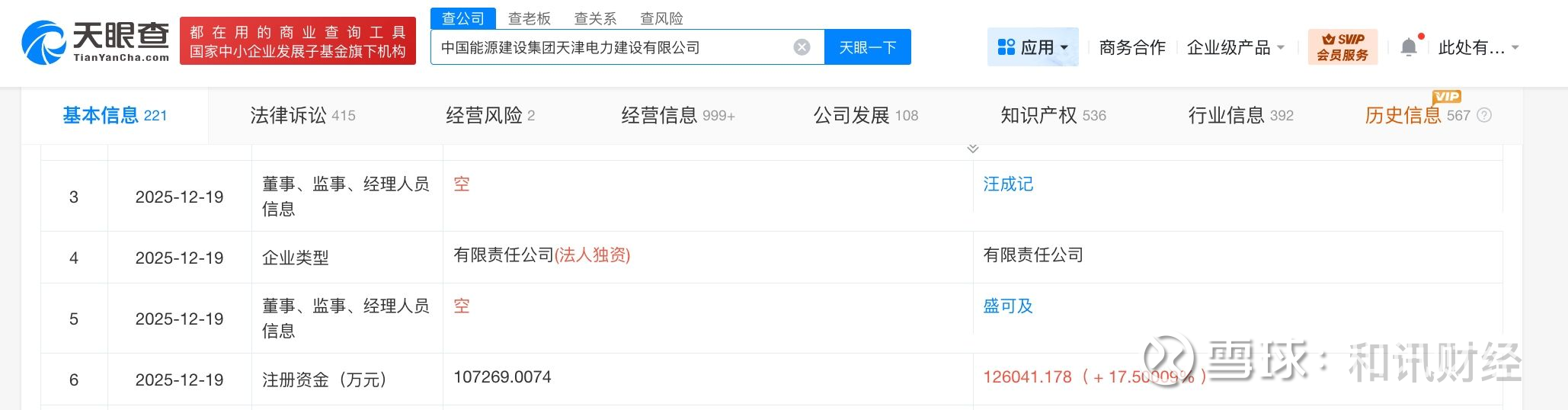Viewport: 1568px width, 410px height.
Task: Switch to 法律诉讼 tab
Action: pos(302,115)
